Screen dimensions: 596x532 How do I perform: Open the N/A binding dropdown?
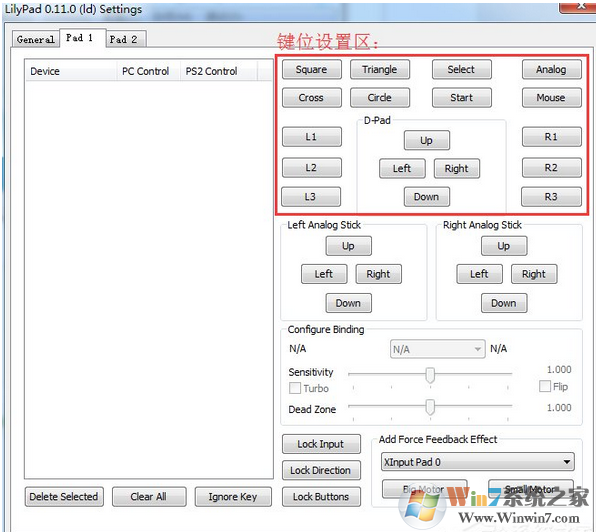tap(437, 349)
